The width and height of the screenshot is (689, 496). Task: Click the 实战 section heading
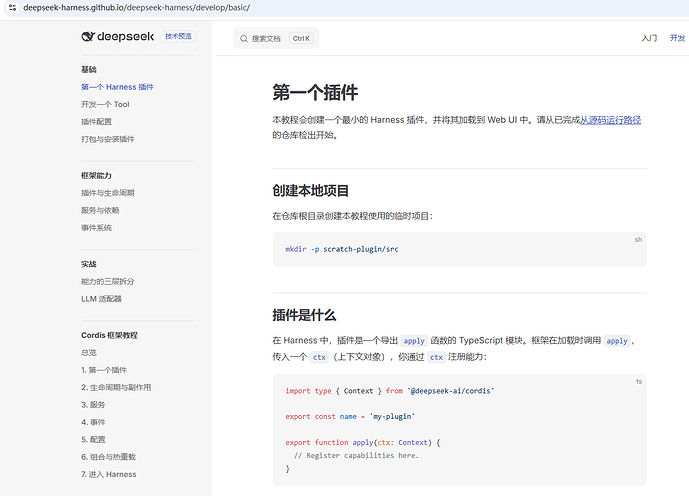click(x=89, y=264)
